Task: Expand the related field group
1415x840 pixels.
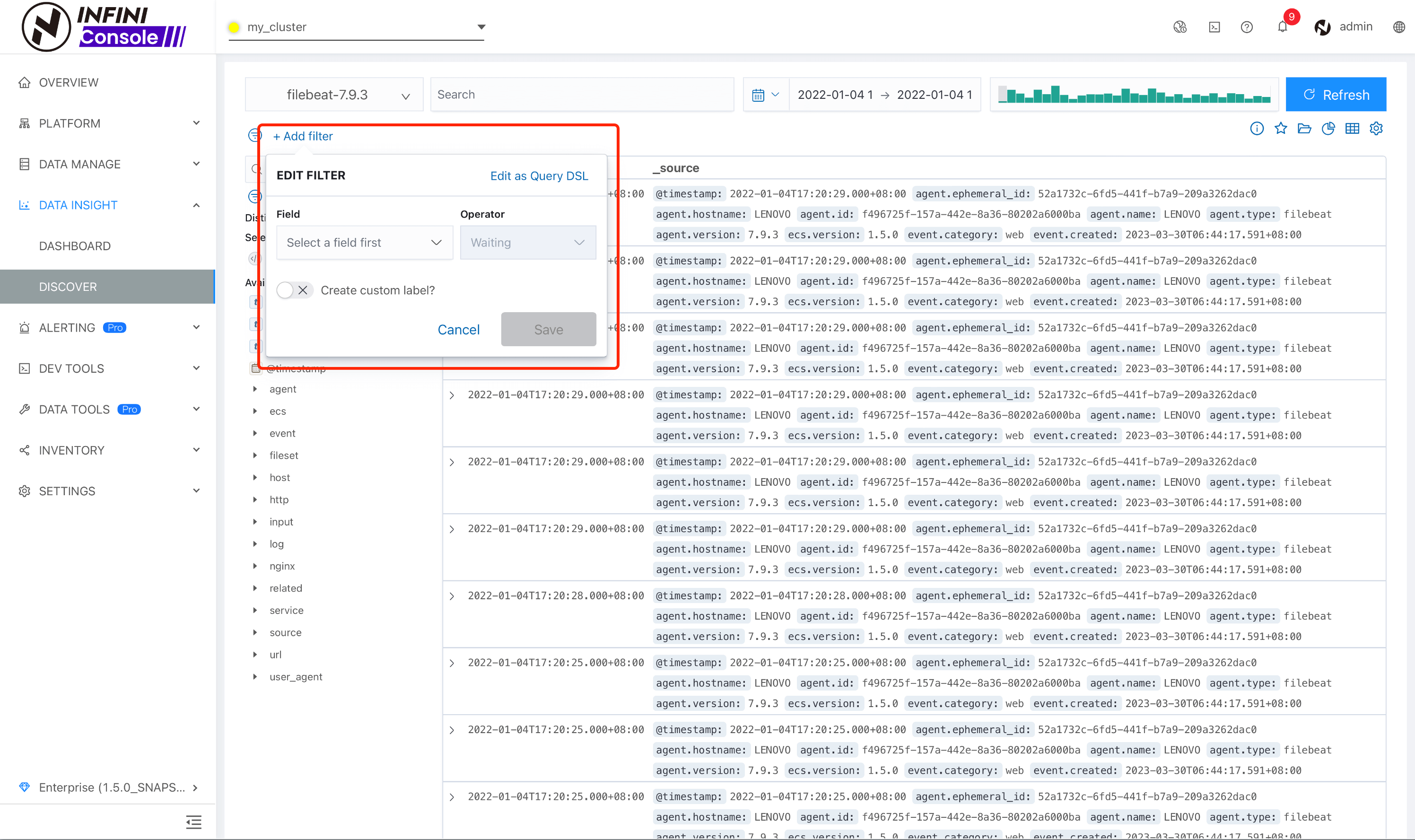Action: coord(255,588)
